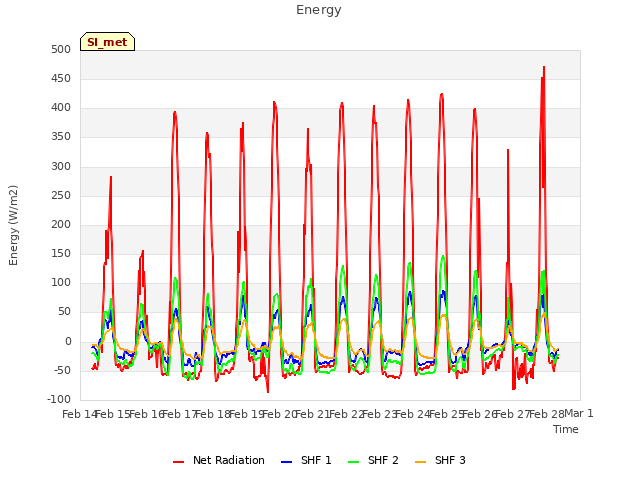The image size is (640, 480).
Task: Click the blue SHF 1 legend swatch
Action: point(287,462)
